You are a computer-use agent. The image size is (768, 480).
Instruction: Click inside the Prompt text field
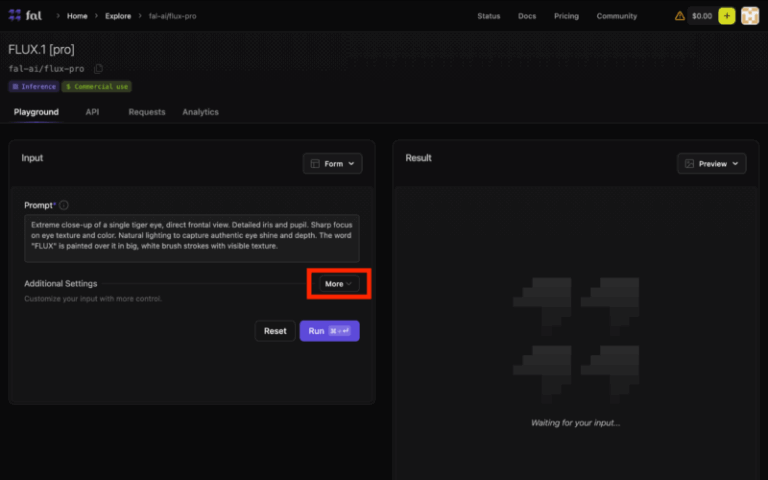click(x=191, y=238)
